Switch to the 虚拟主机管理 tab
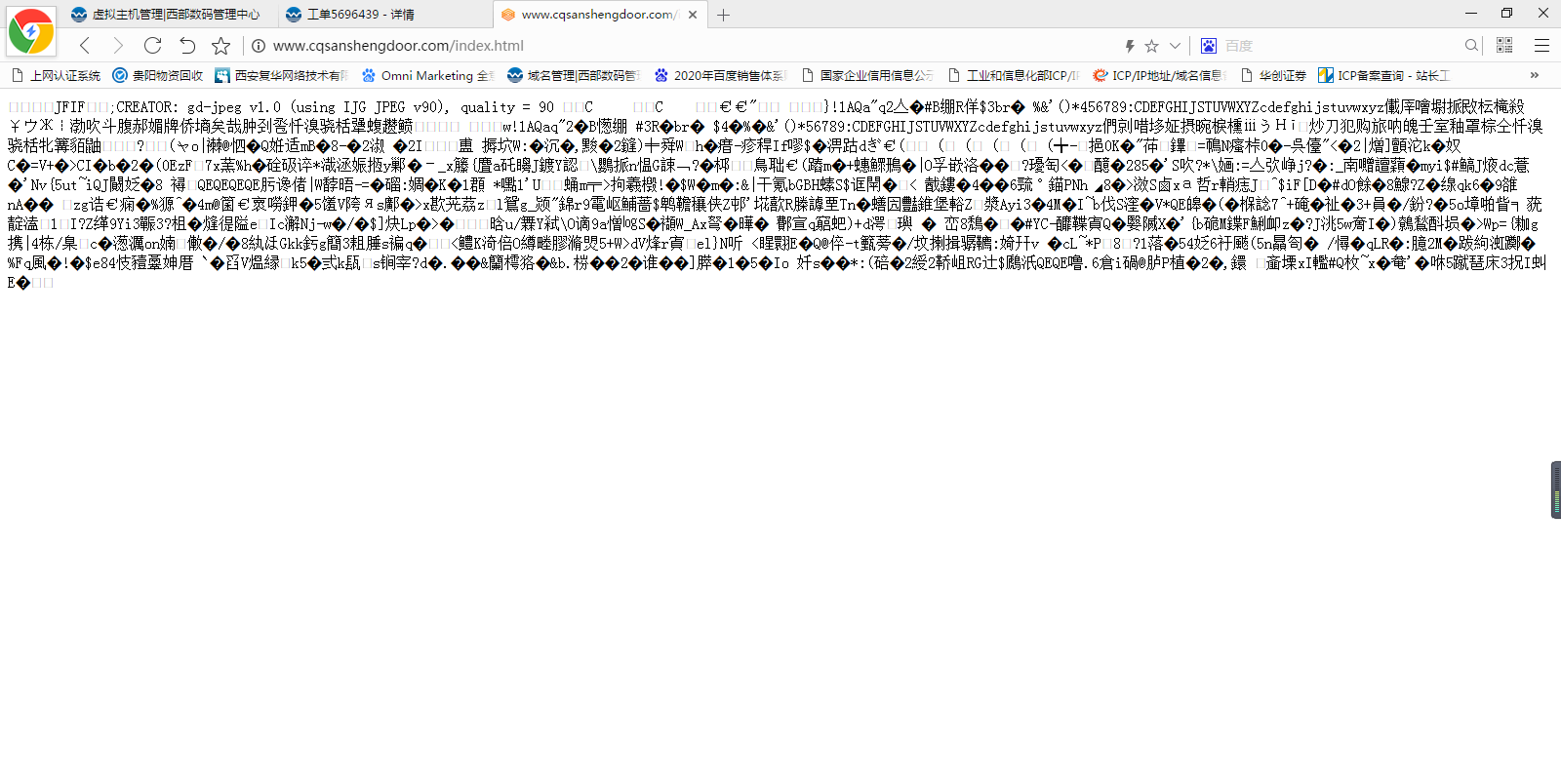1561x784 pixels. pos(176,15)
